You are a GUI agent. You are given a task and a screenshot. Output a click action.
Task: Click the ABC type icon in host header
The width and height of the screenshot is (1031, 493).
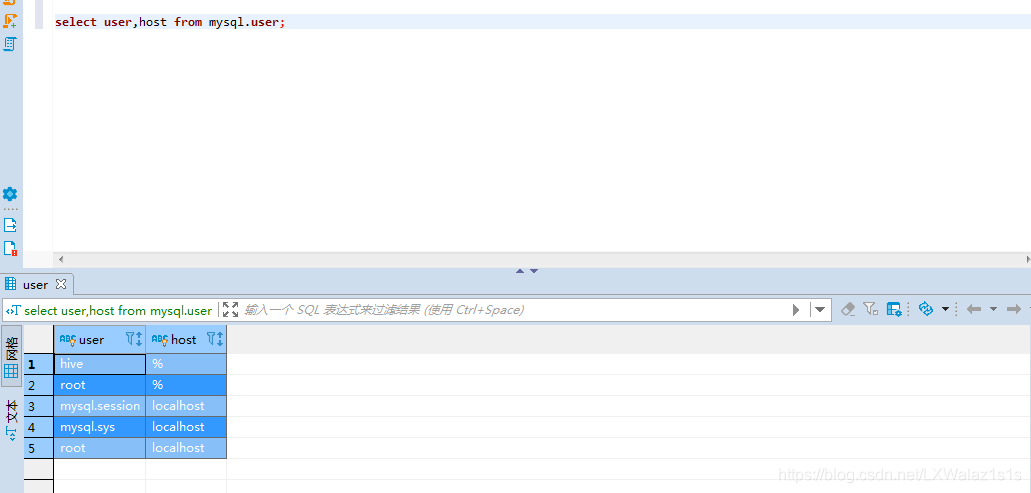(160, 339)
